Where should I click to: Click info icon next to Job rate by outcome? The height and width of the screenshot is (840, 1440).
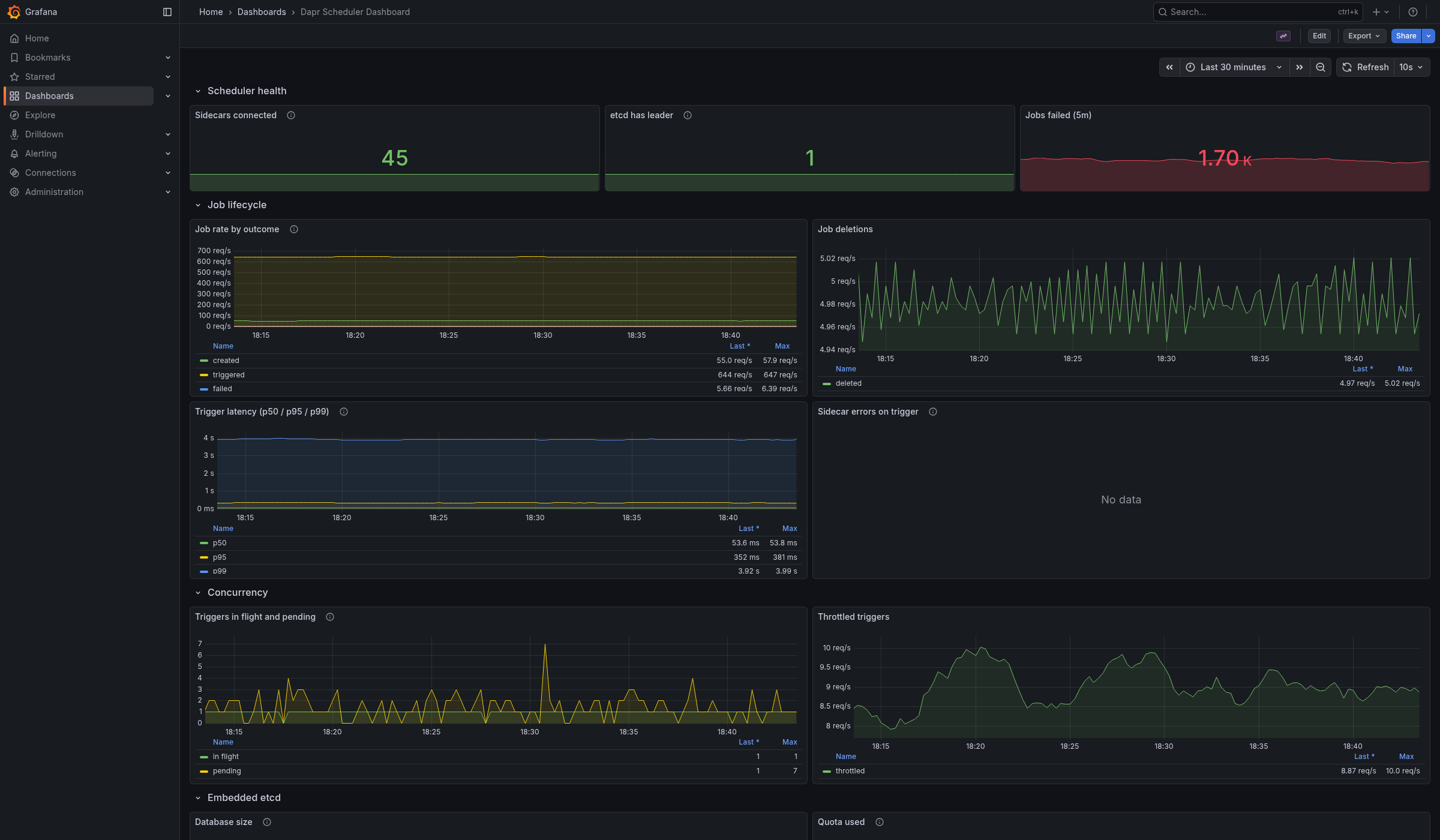[294, 229]
